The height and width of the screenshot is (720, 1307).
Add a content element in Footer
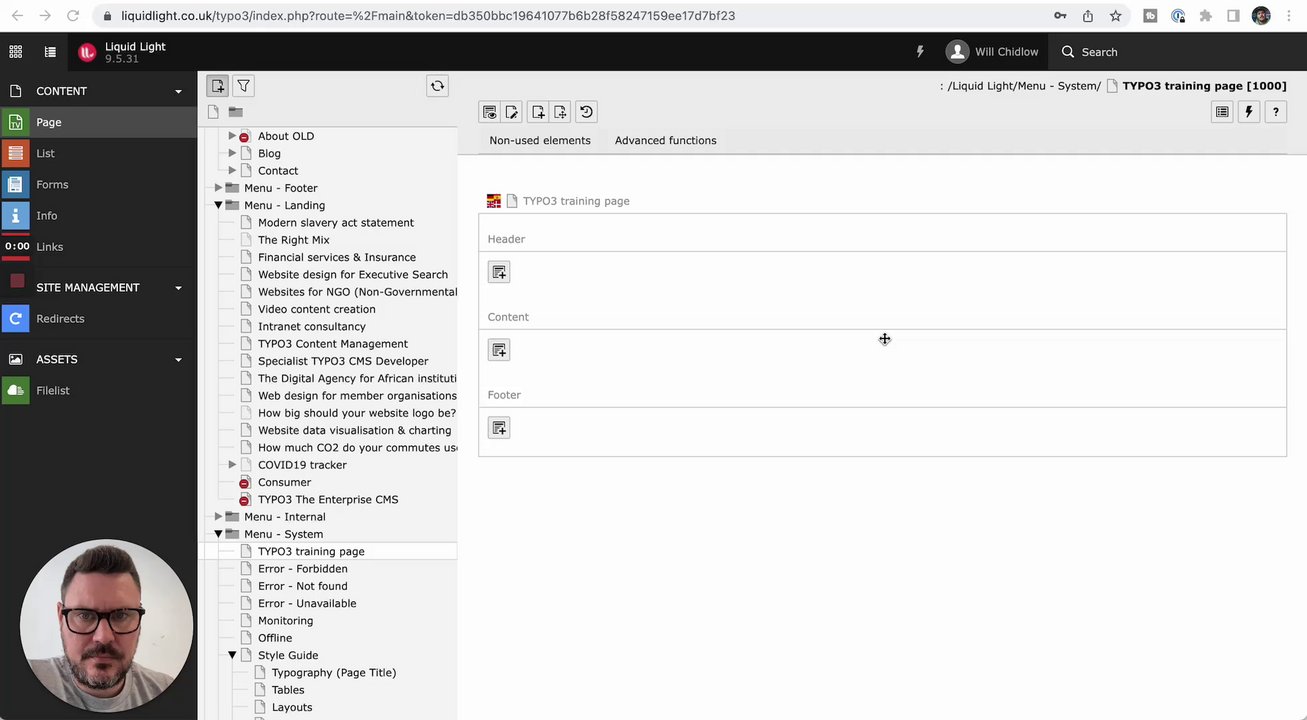click(499, 428)
